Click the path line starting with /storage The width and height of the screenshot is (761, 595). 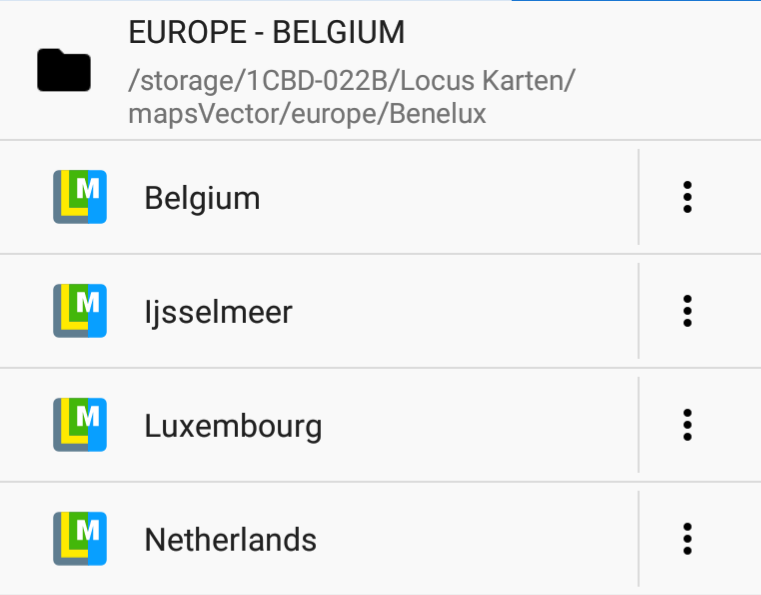[x=351, y=80]
